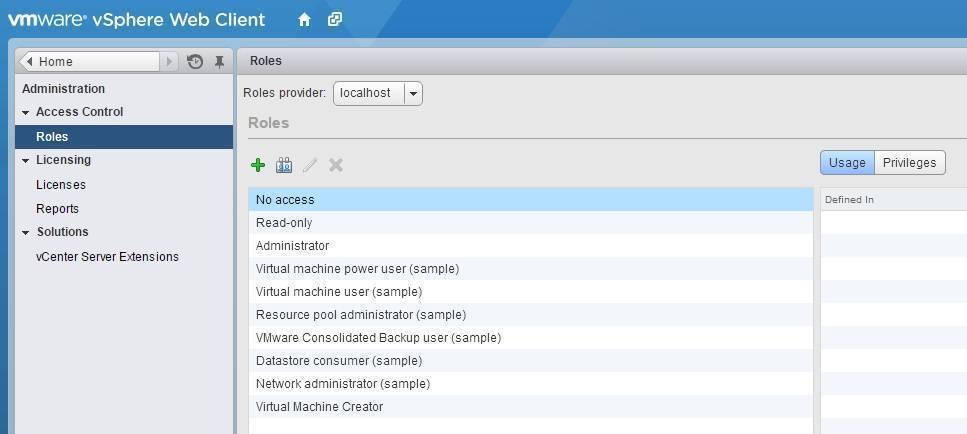
Task: Select Virtual machine user (sample) role
Action: 531,292
